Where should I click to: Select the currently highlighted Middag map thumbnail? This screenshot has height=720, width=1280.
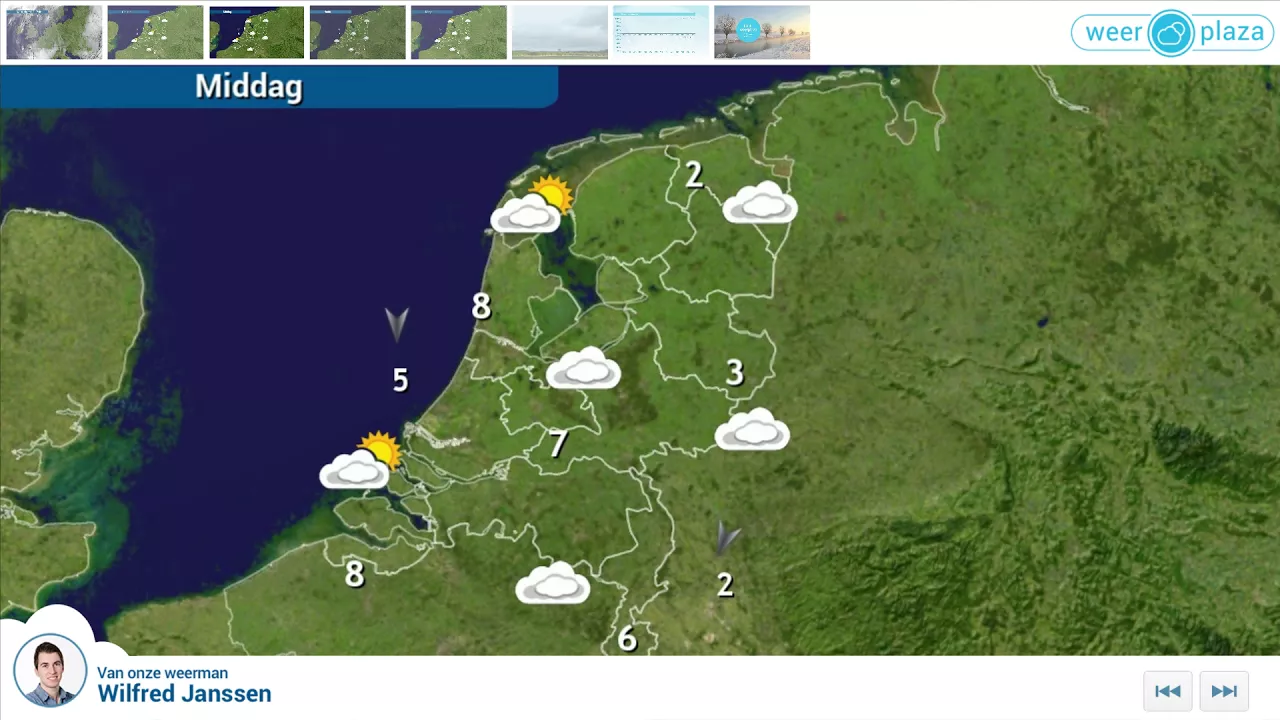[256, 32]
